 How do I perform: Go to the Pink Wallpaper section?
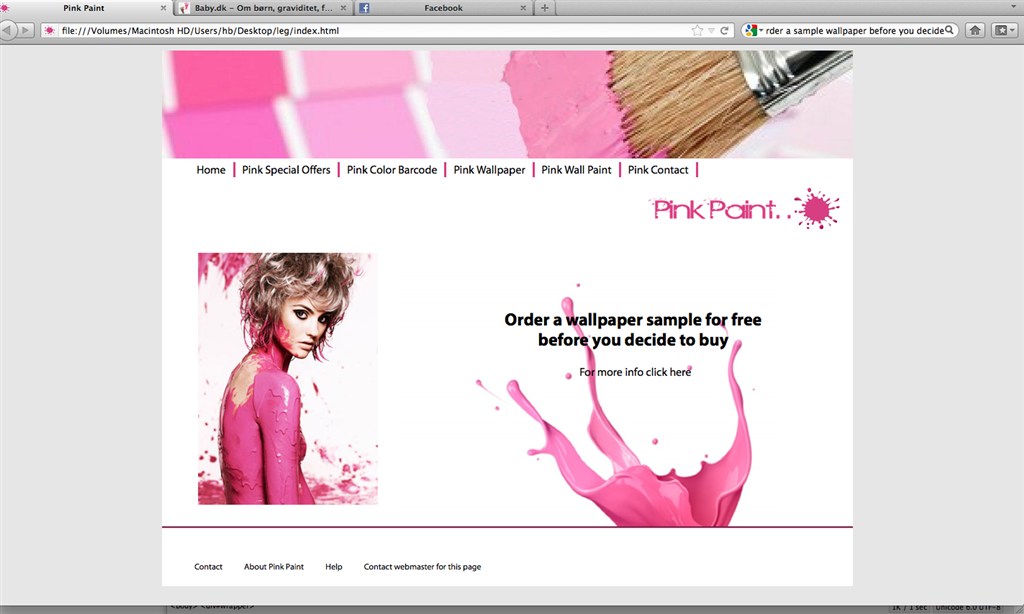click(x=489, y=170)
